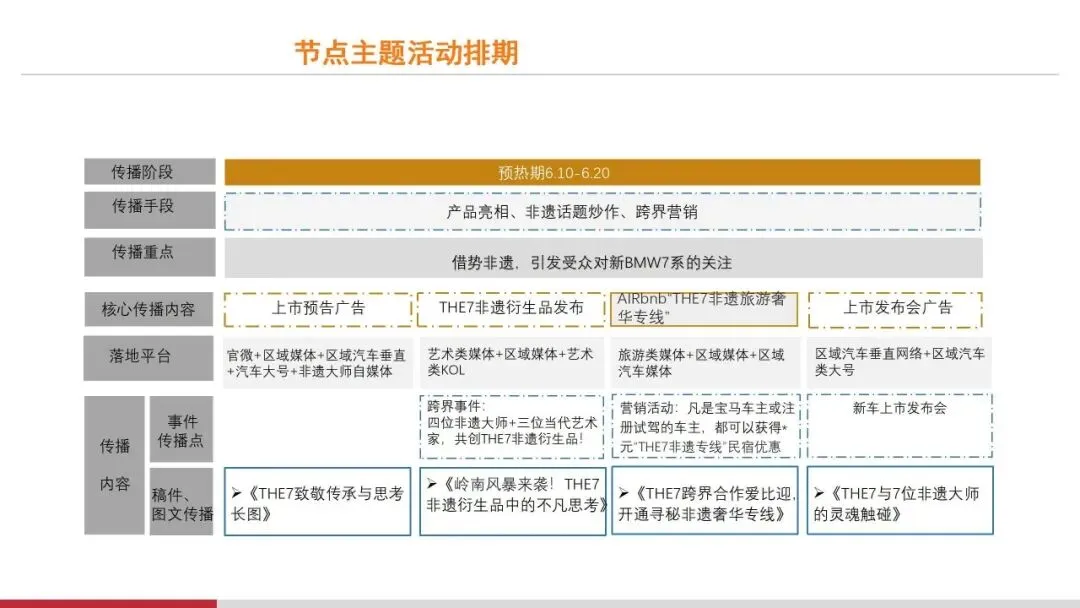Select the 上市发布会广告 box
This screenshot has height=608, width=1080.
pyautogui.click(x=898, y=310)
